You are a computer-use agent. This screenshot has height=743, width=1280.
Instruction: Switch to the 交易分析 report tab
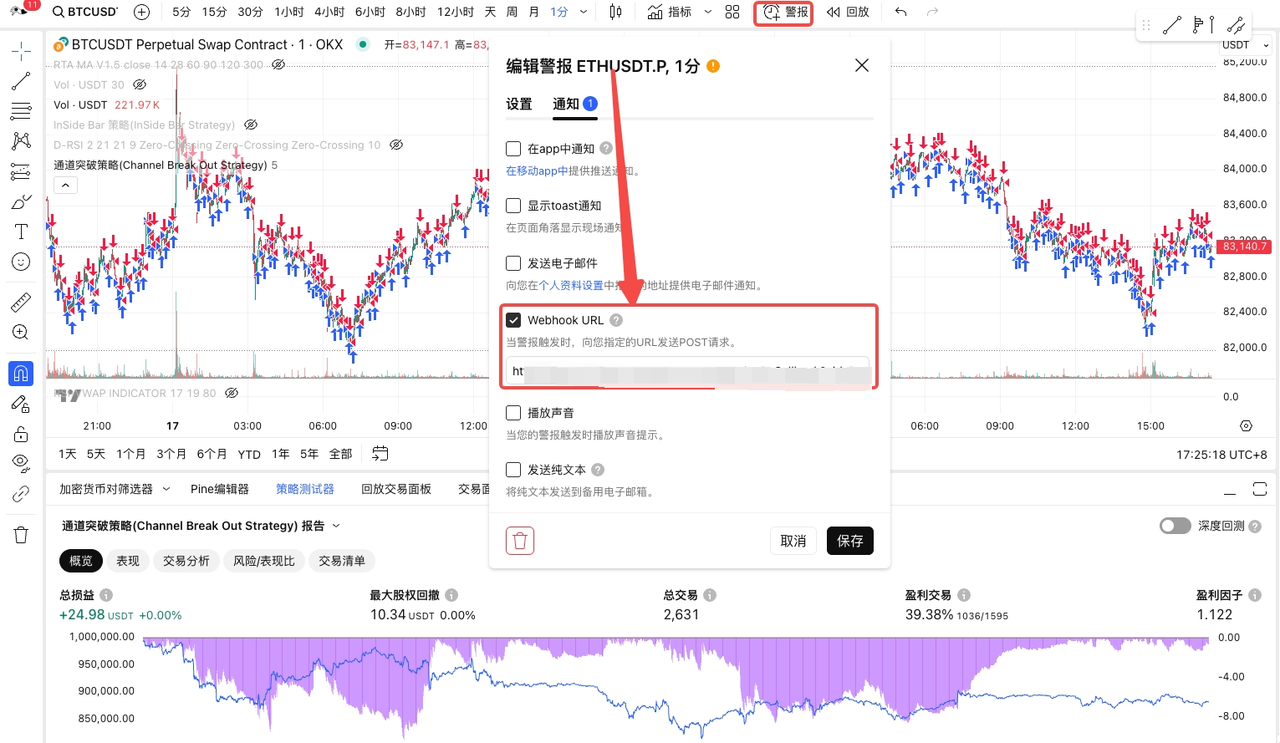(187, 561)
